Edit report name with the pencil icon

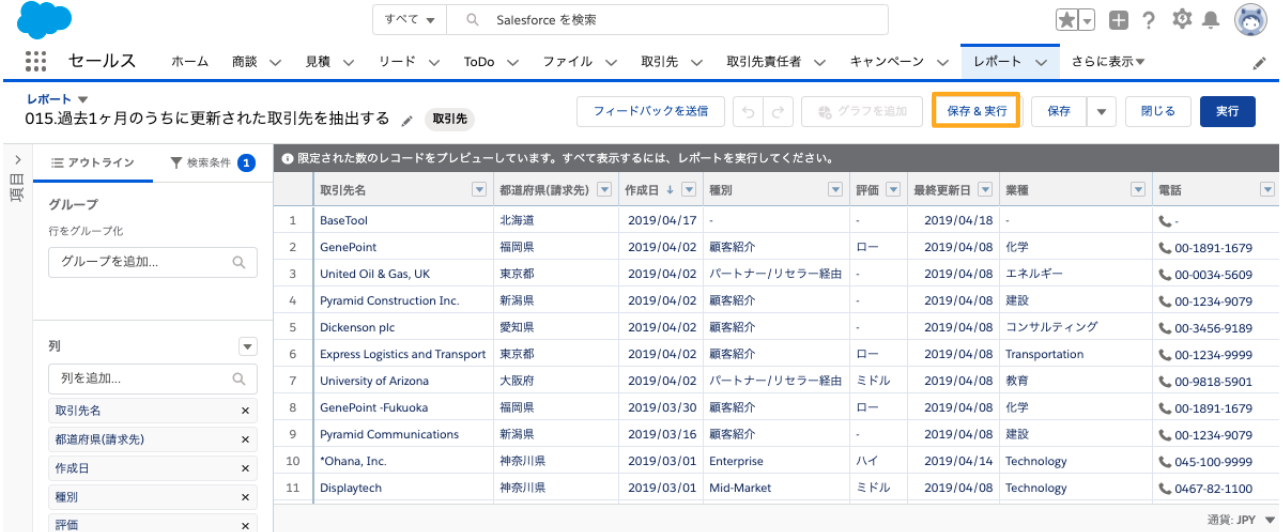pyautogui.click(x=406, y=119)
